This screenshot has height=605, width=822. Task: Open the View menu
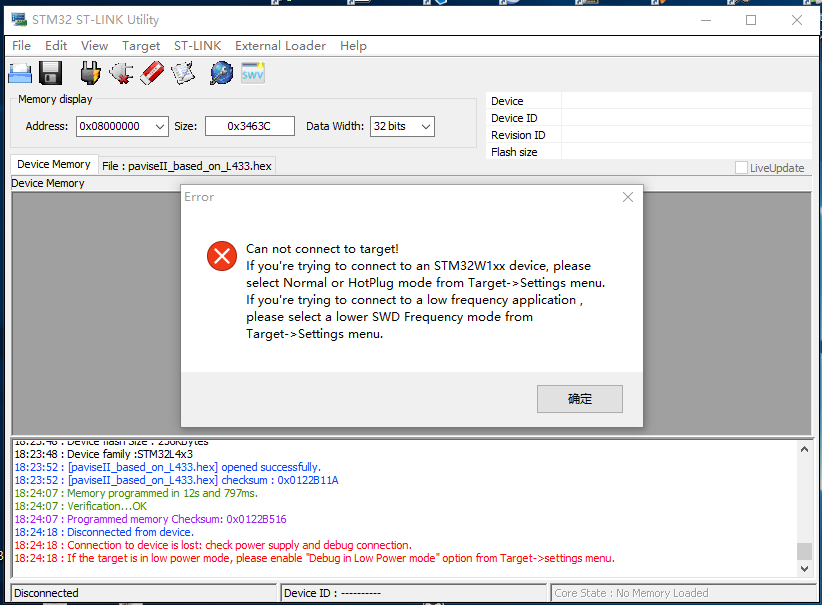(94, 46)
